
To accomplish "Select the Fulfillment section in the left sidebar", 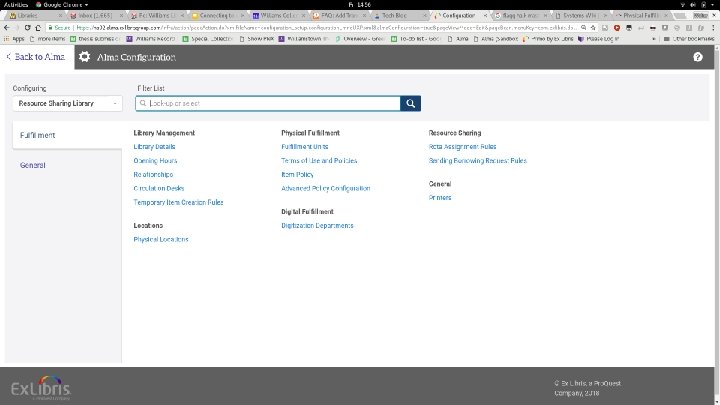I will click(x=67, y=135).
